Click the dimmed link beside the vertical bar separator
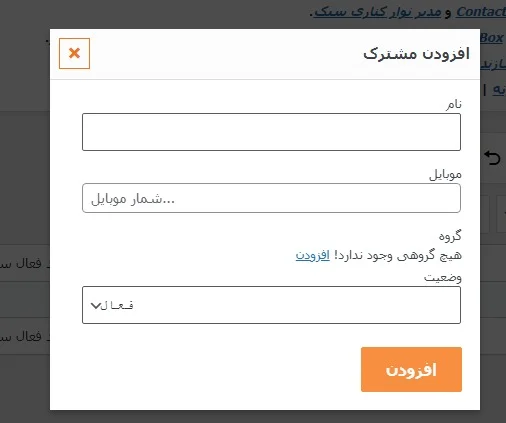Image resolution: width=506 pixels, height=423 pixels. 499,89
